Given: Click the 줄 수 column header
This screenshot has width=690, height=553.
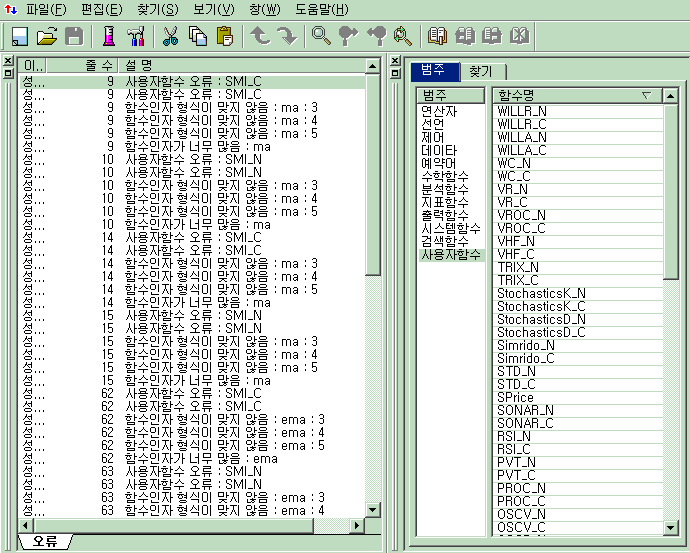Looking at the screenshot, I should click(98, 65).
